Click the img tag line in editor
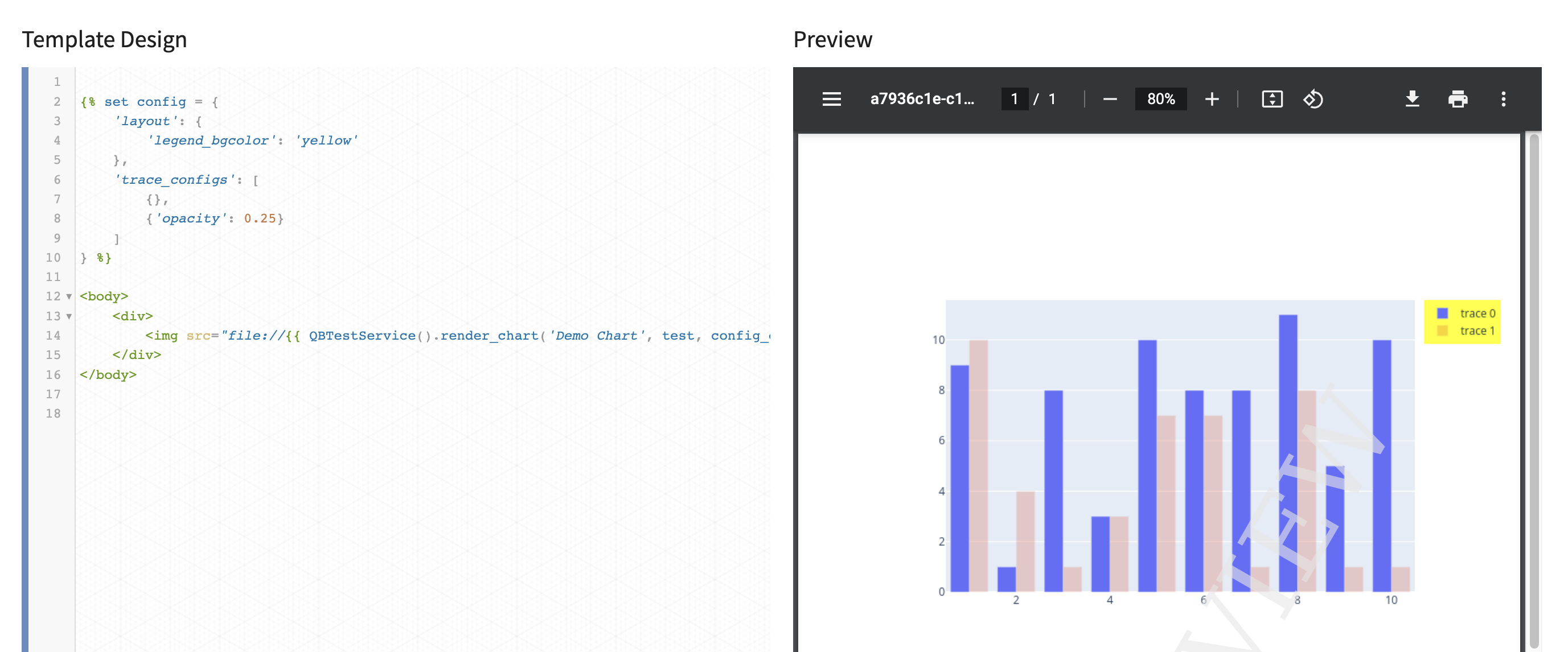This screenshot has height=652, width=1568. pyautogui.click(x=426, y=336)
